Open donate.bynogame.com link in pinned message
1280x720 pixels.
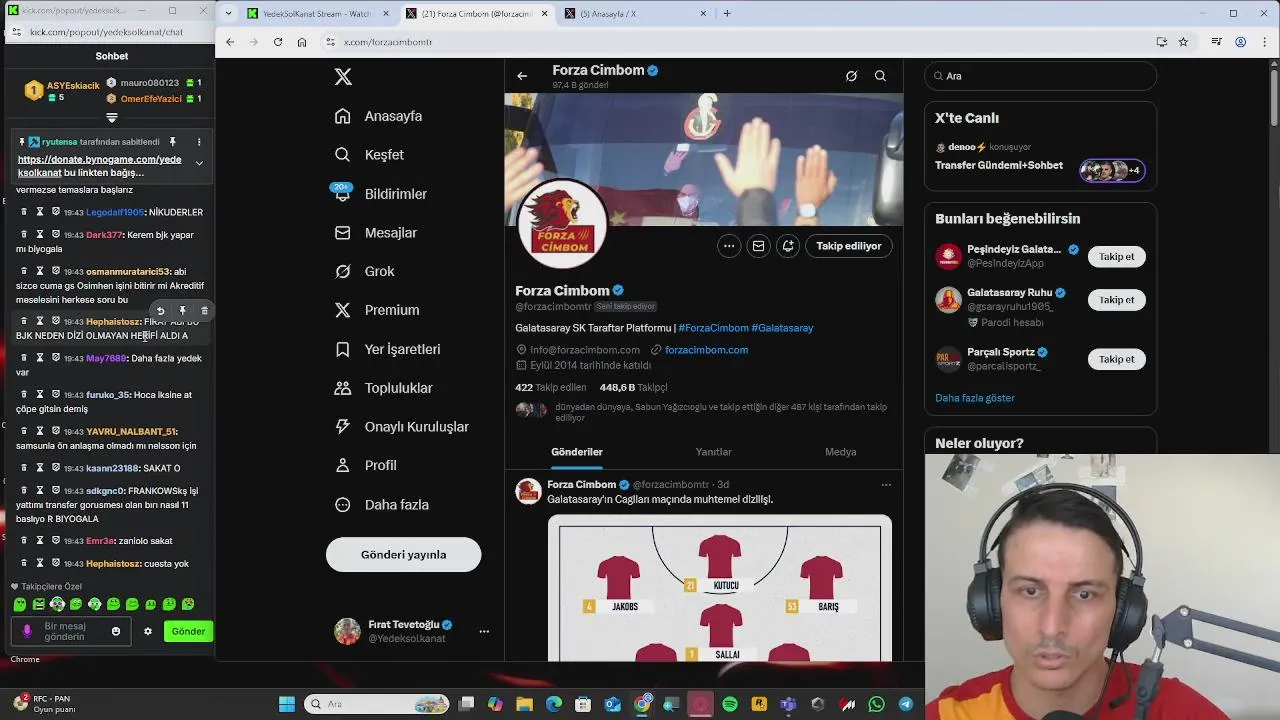pyautogui.click(x=99, y=165)
